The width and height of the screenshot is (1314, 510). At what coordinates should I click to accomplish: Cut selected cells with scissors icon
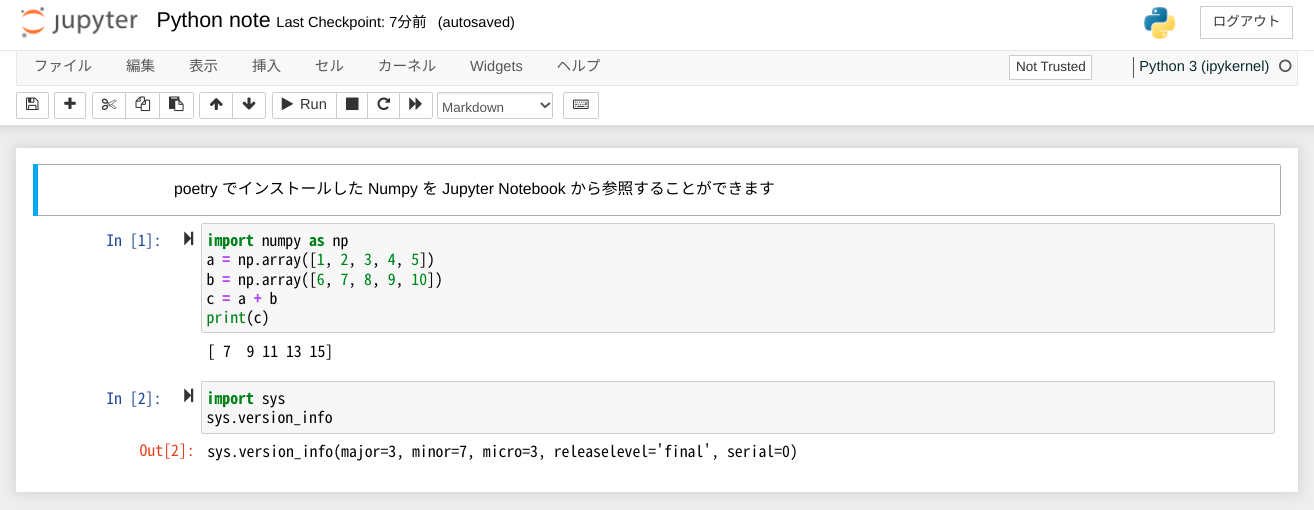click(109, 105)
